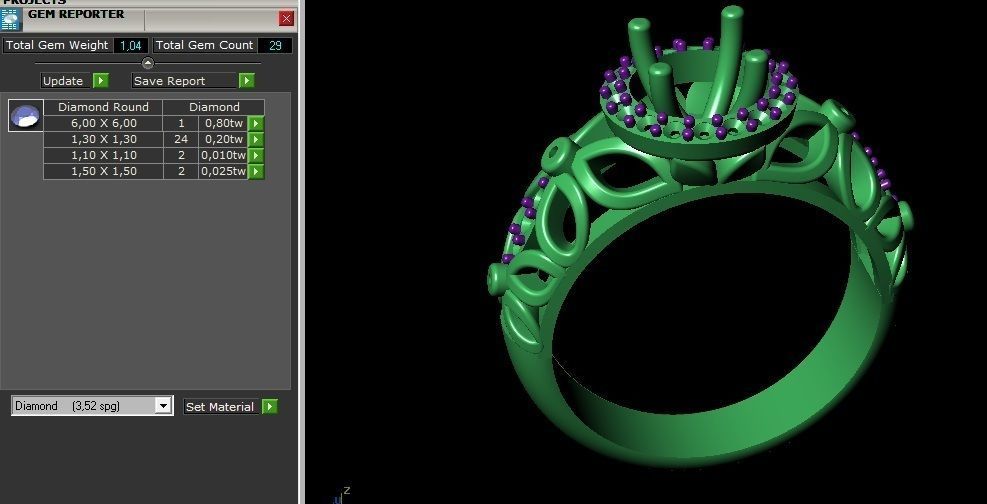The width and height of the screenshot is (987, 504).
Task: Click green arrow for 1,30 X 1,30 row
Action: [x=256, y=140]
